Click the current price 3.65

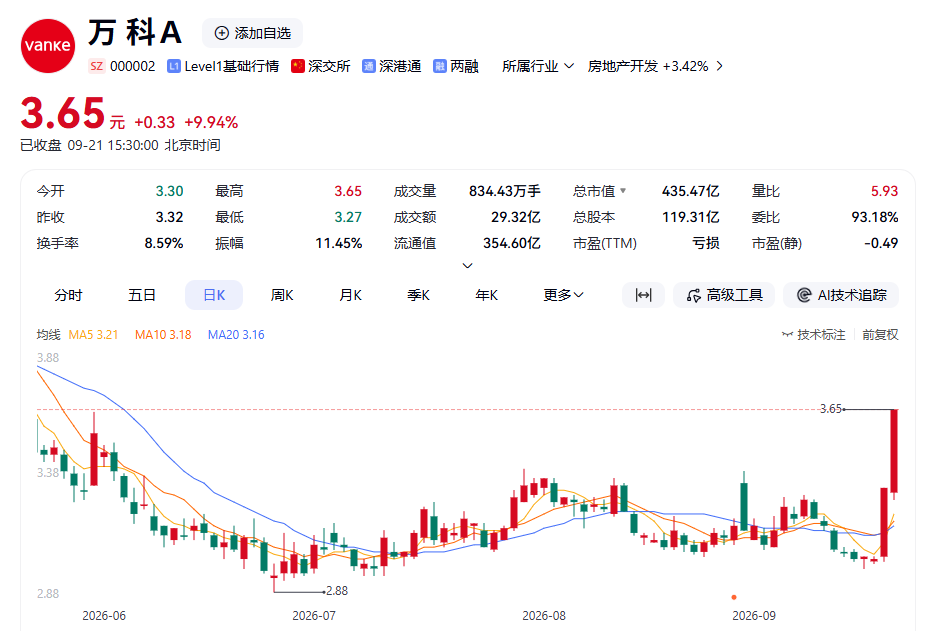point(63,113)
